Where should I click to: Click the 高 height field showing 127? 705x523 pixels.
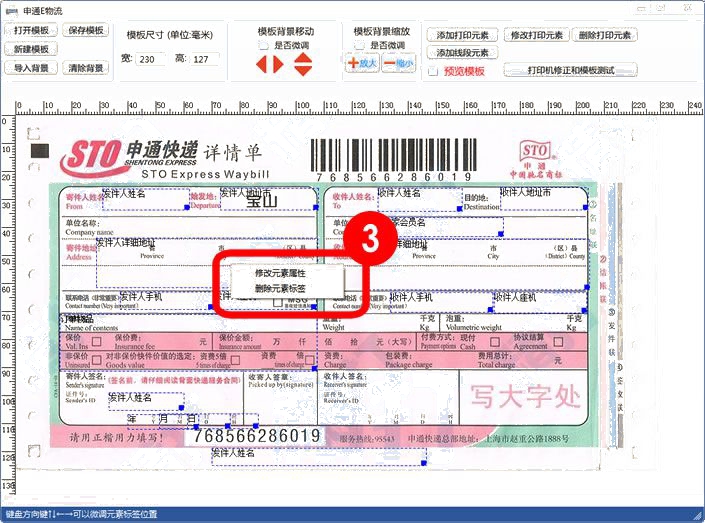(205, 59)
